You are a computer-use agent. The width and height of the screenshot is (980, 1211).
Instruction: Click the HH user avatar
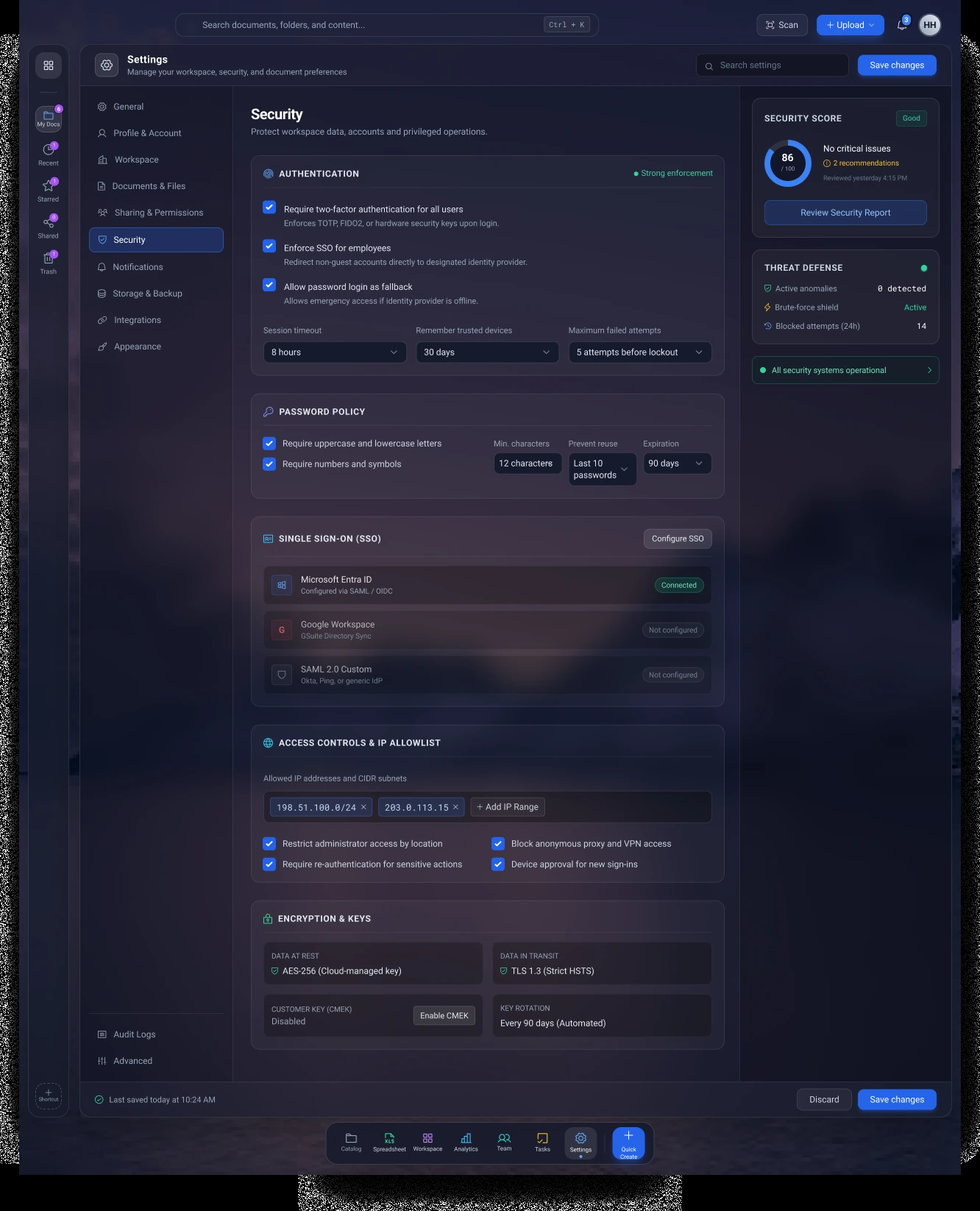930,25
